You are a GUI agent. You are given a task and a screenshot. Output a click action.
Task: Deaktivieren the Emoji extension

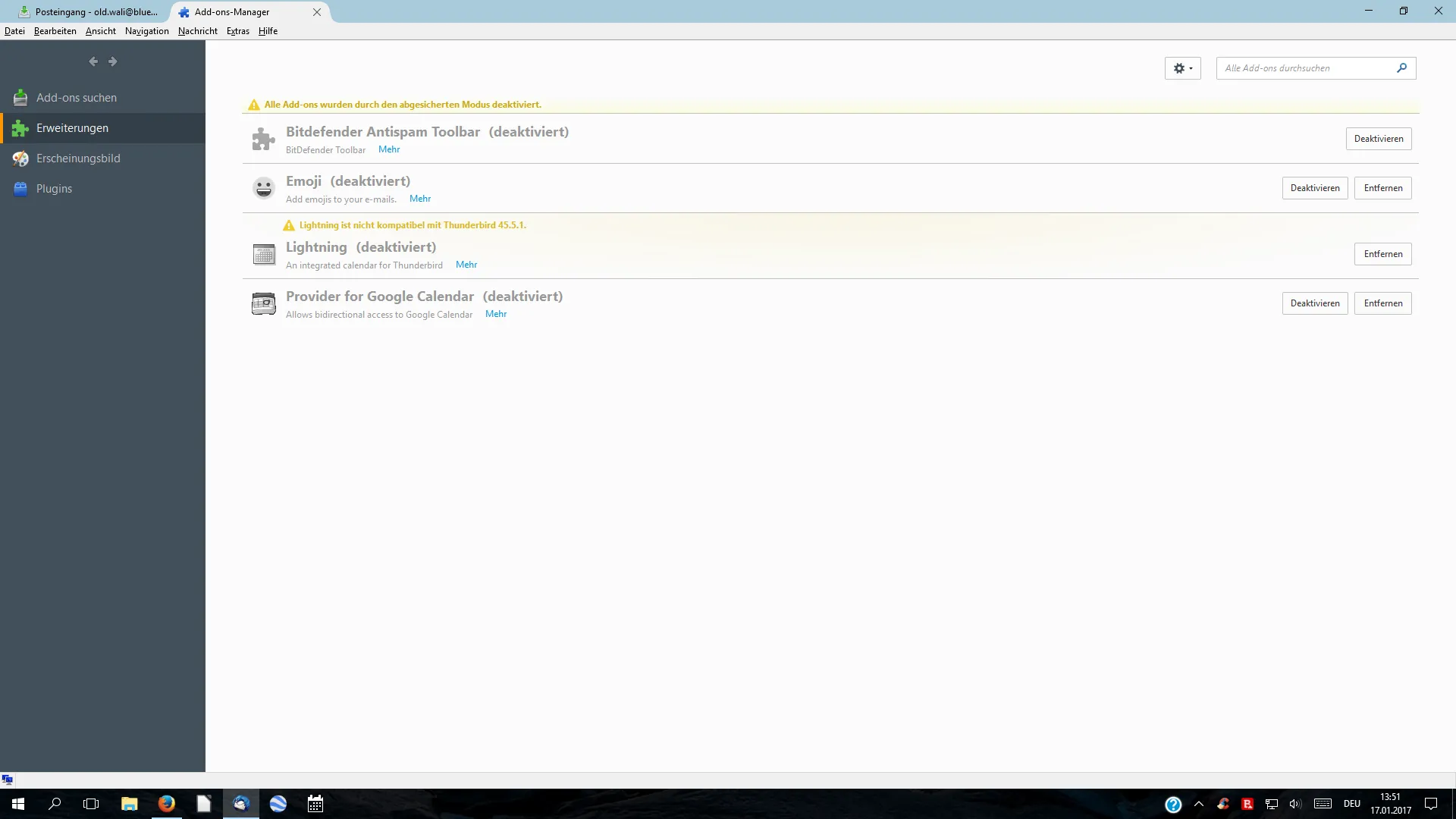[1315, 188]
